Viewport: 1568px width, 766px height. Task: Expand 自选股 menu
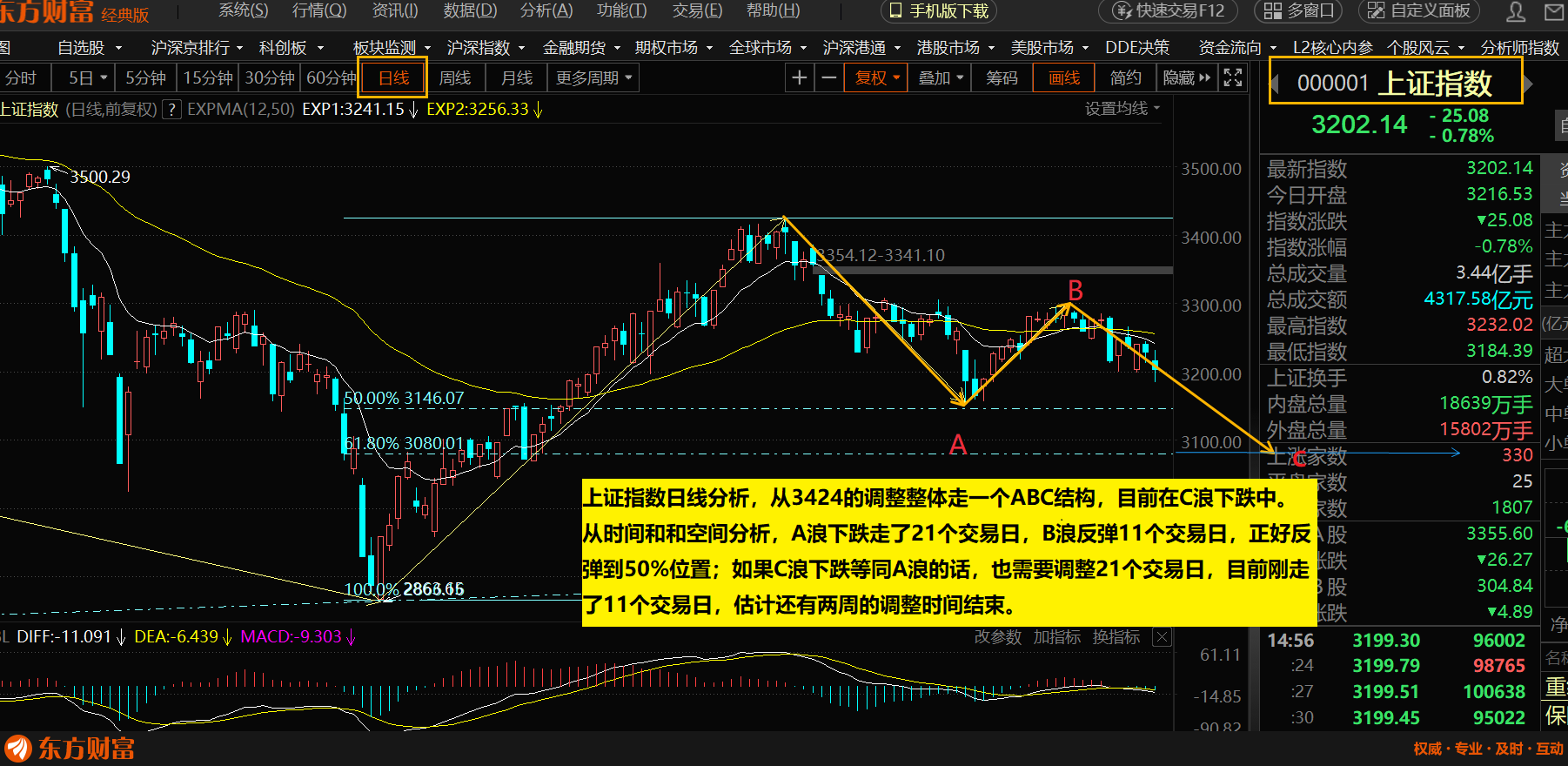[90, 48]
